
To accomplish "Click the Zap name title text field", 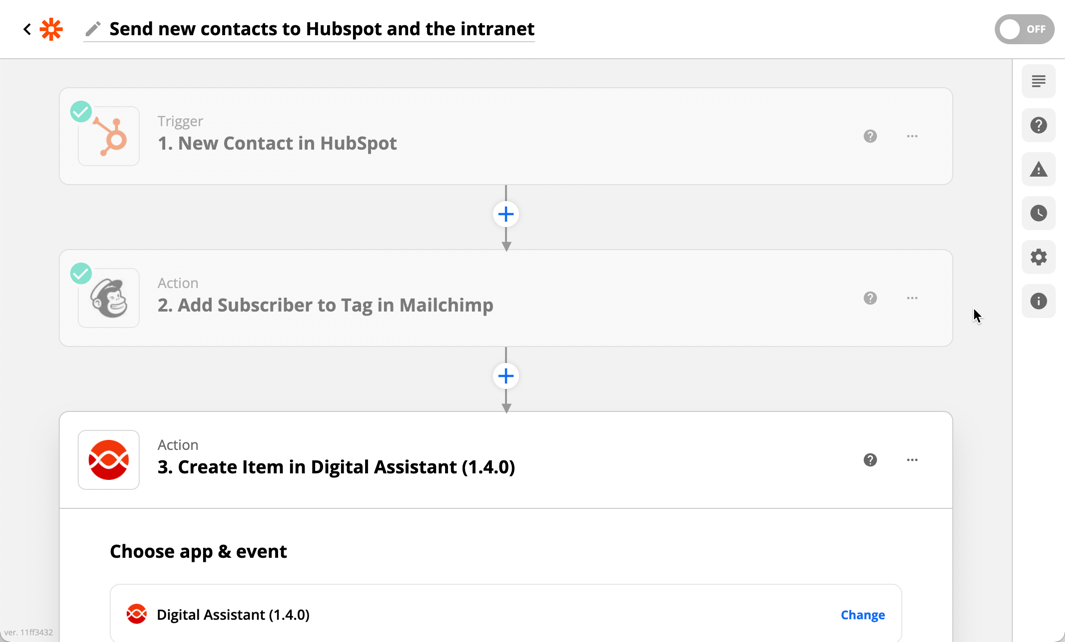I will point(322,29).
